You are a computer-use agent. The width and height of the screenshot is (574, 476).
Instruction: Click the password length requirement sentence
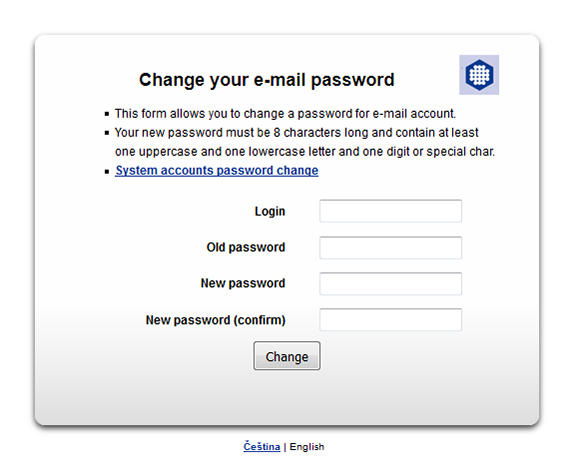coord(305,142)
